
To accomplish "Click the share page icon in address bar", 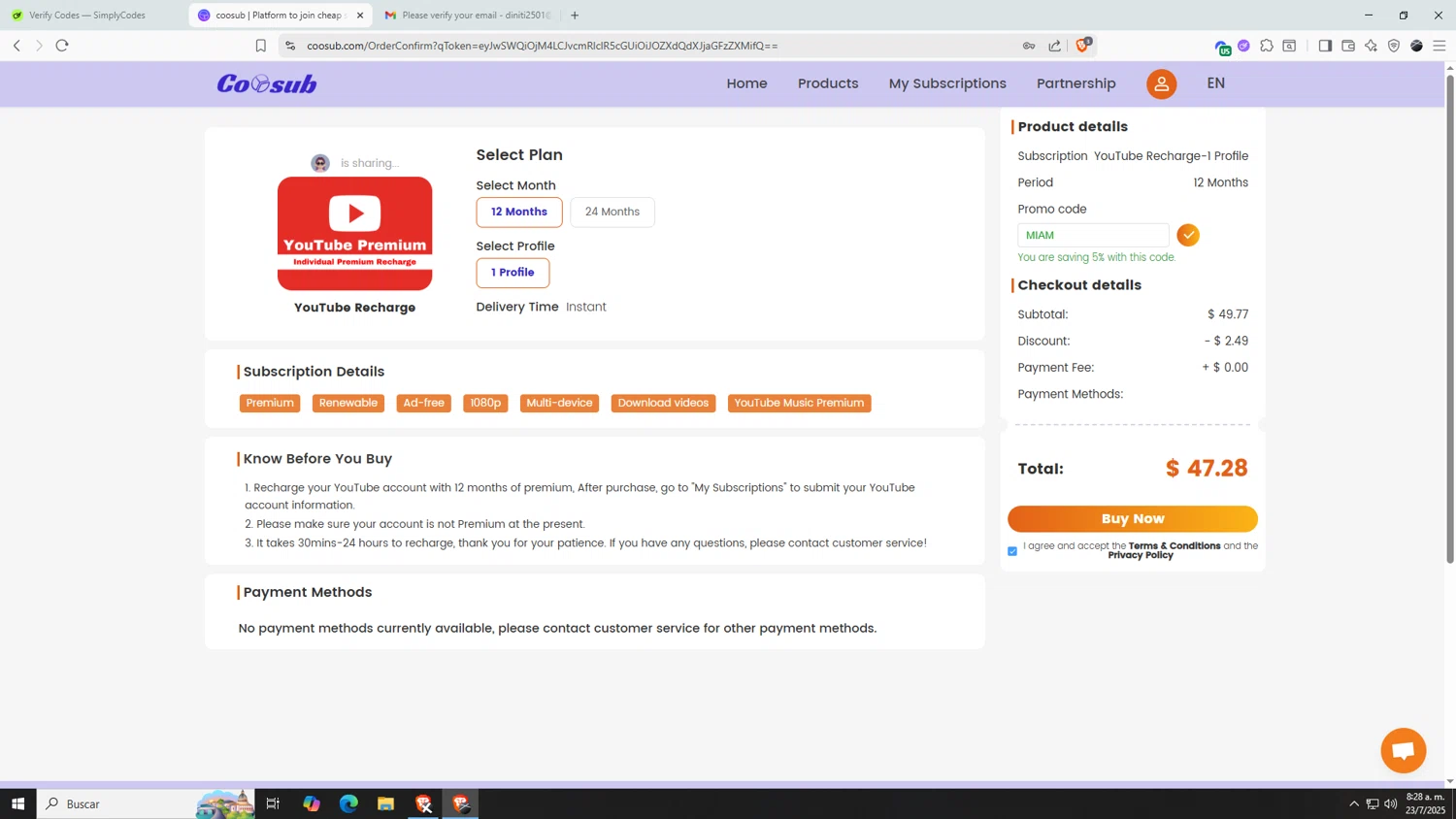I will tap(1055, 46).
